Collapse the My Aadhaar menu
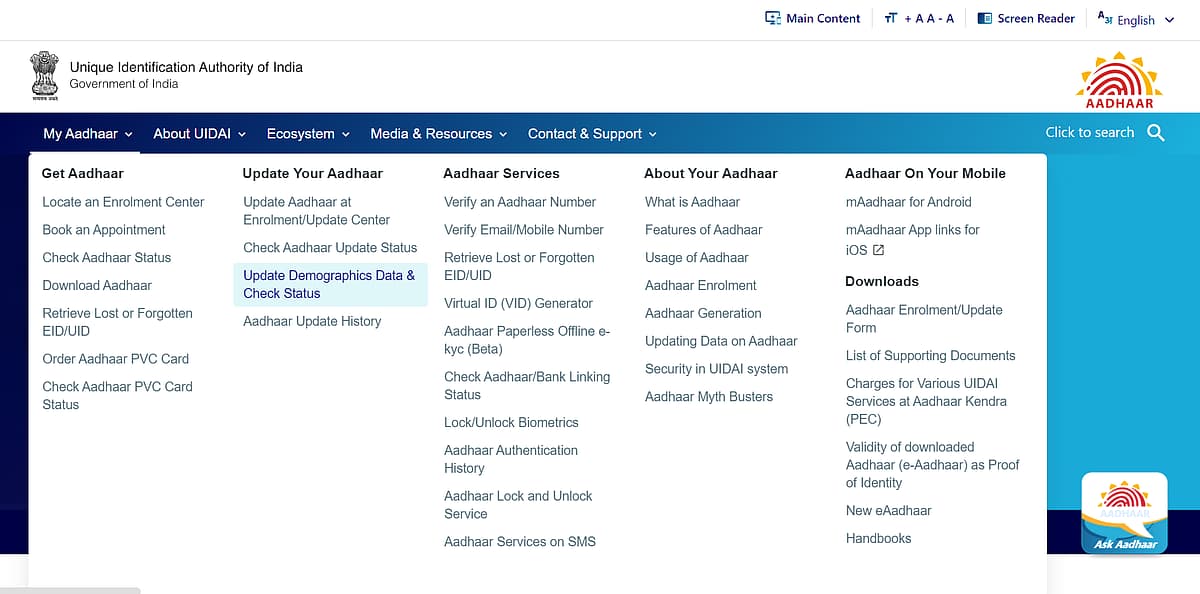Viewport: 1200px width, 594px height. (88, 134)
